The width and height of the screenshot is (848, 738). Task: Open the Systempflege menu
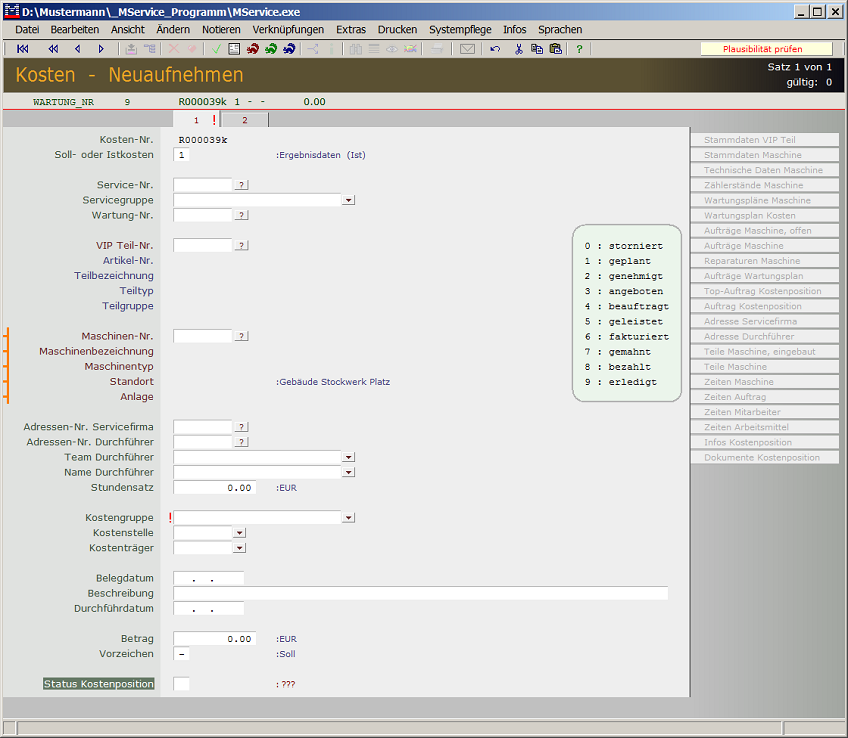(x=460, y=30)
